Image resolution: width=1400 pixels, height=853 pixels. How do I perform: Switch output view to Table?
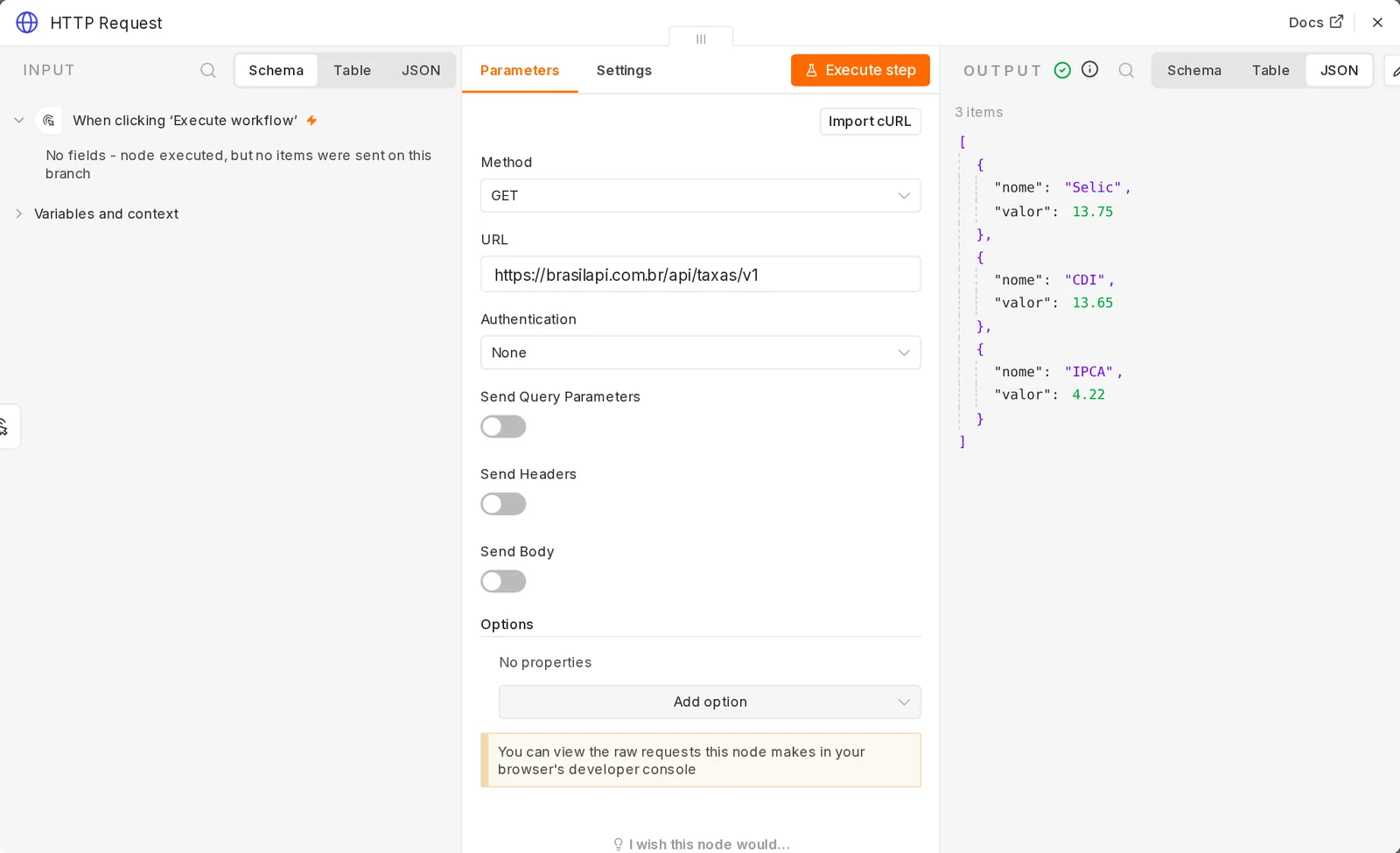click(x=1270, y=70)
